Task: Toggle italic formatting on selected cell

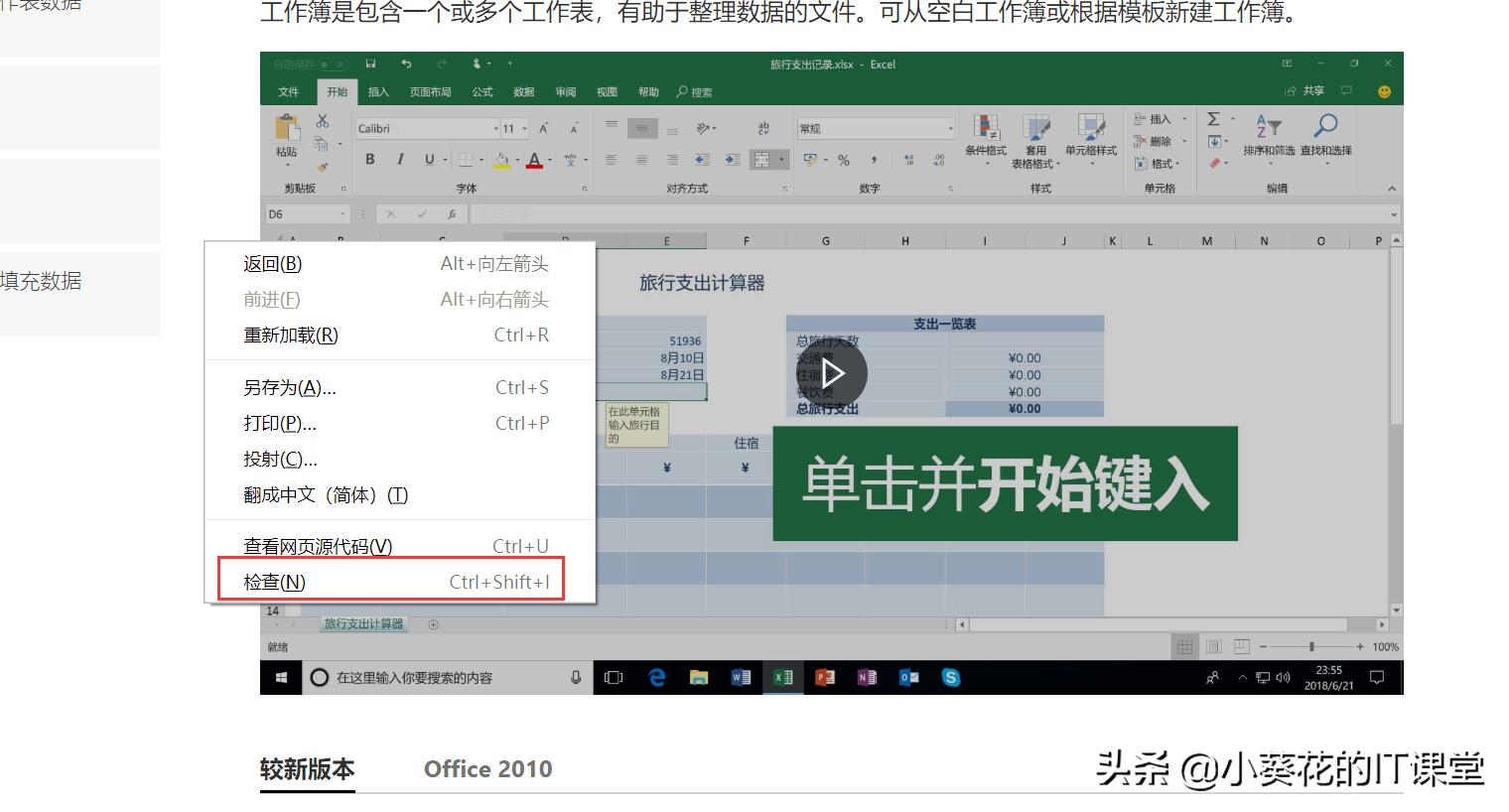Action: [x=399, y=159]
